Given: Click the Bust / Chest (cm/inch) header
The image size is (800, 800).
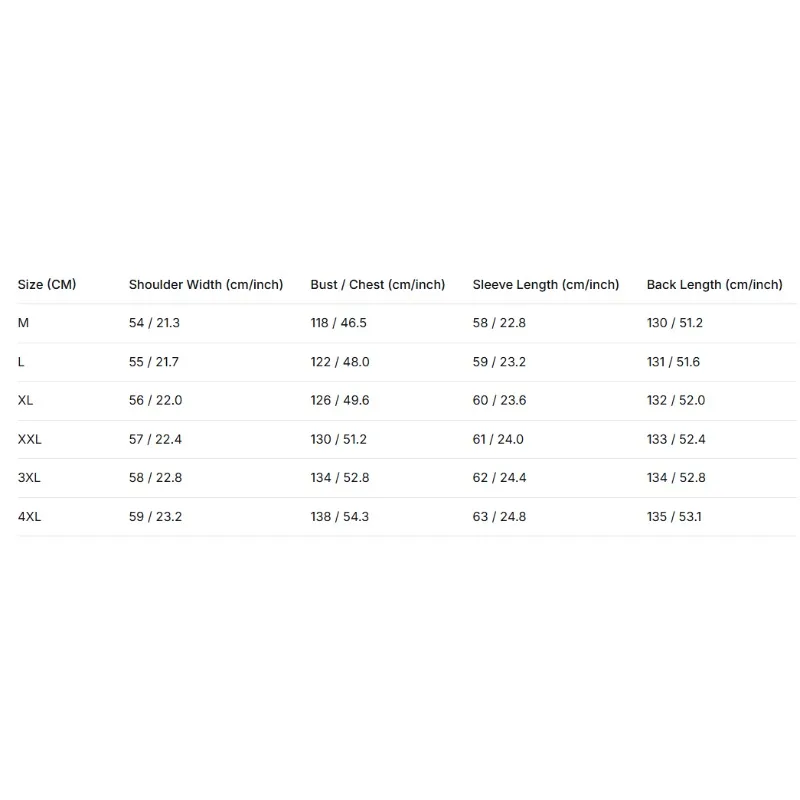Looking at the screenshot, I should point(378,285).
